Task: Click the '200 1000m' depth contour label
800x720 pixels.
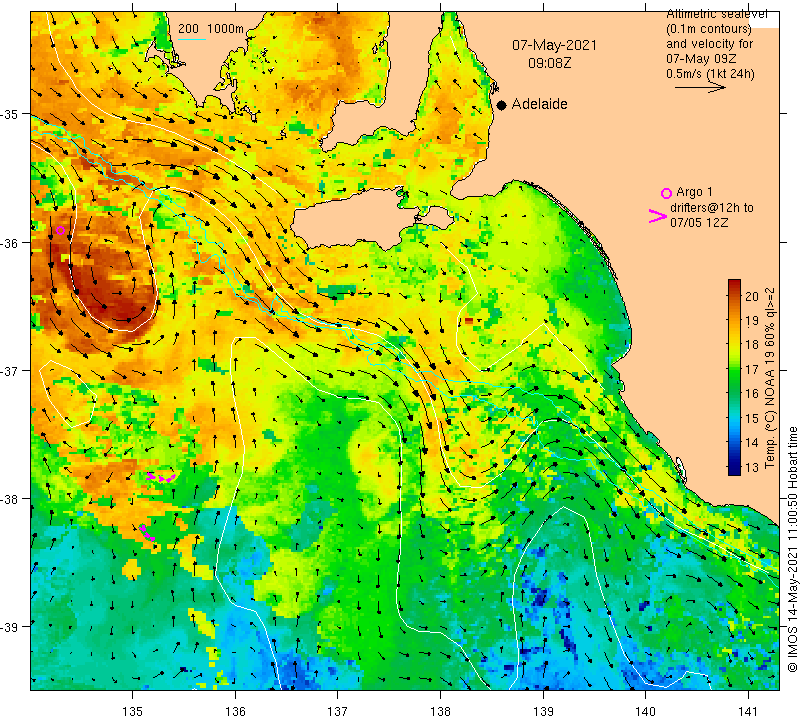Action: (x=211, y=29)
